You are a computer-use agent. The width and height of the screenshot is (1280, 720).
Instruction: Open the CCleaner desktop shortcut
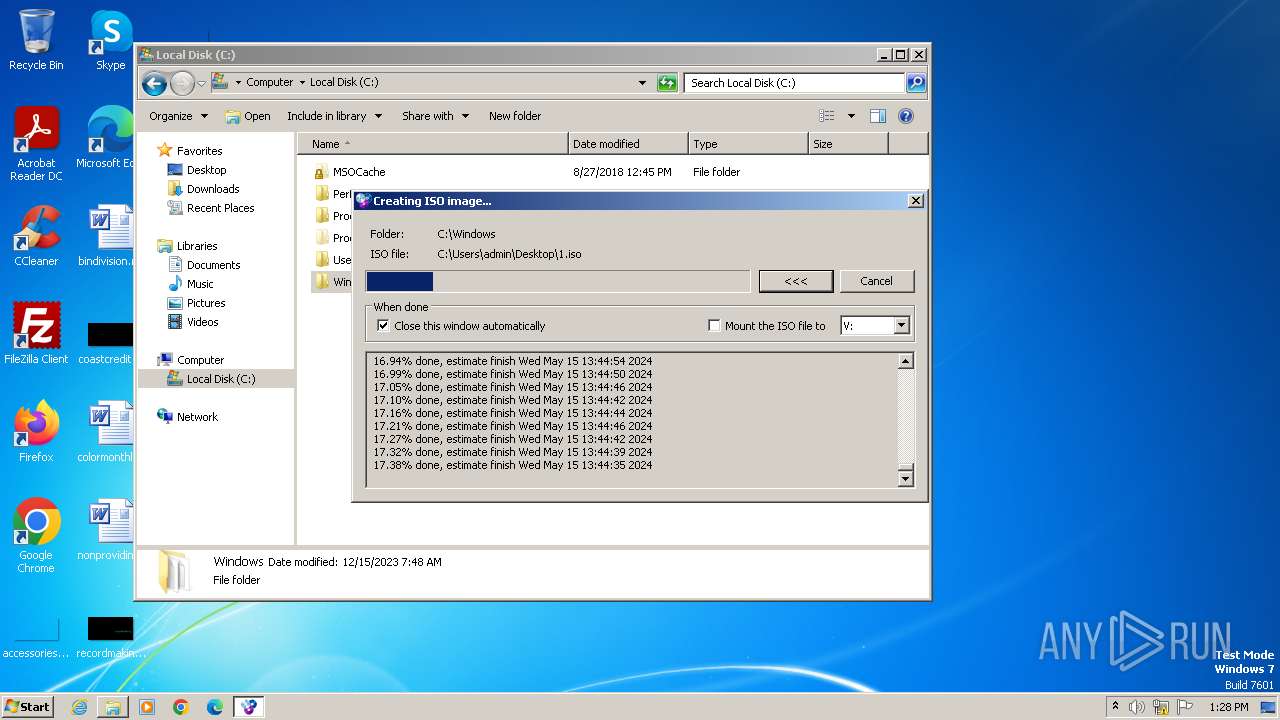pyautogui.click(x=36, y=236)
